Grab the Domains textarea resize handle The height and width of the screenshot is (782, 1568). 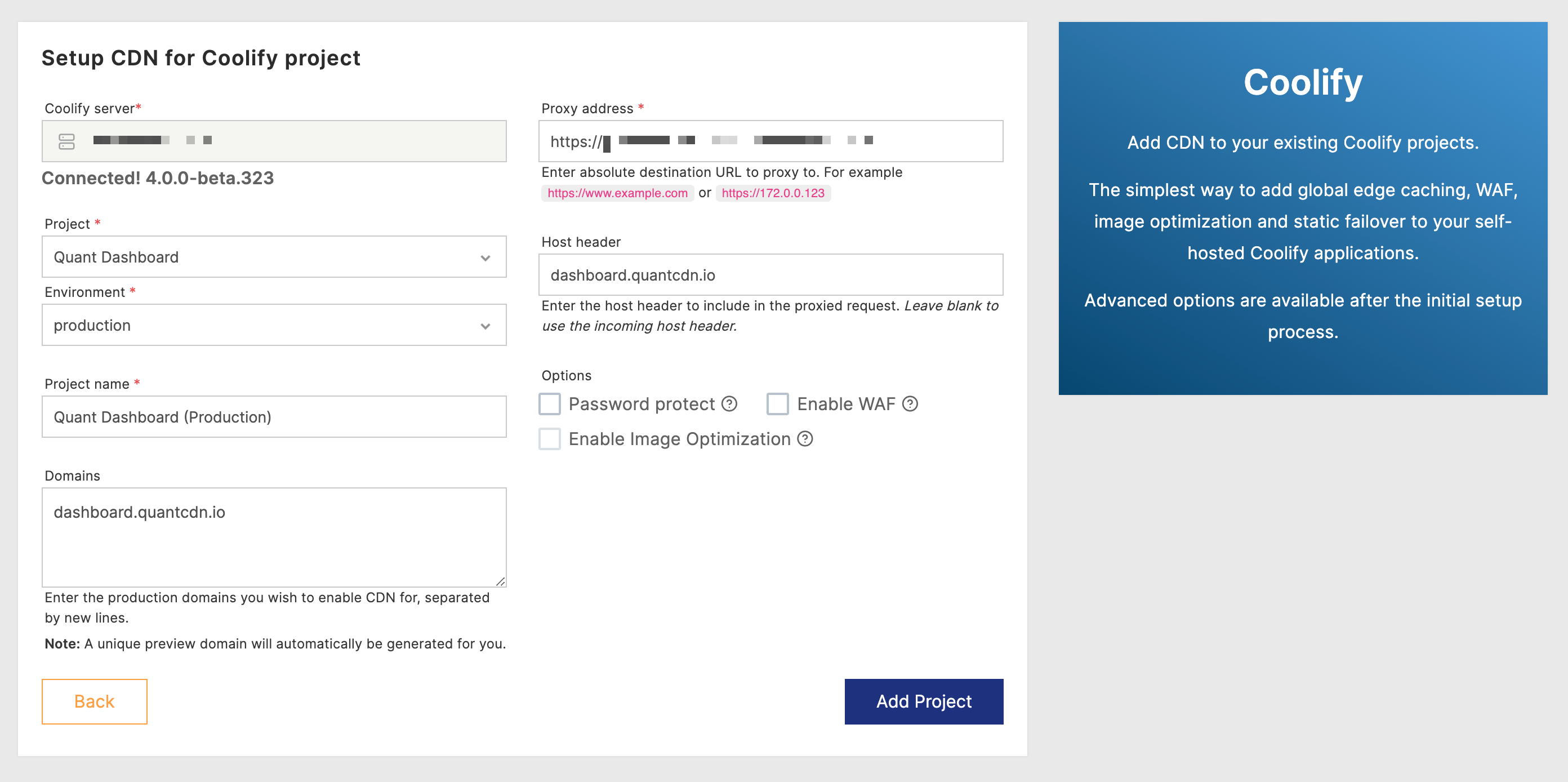500,581
